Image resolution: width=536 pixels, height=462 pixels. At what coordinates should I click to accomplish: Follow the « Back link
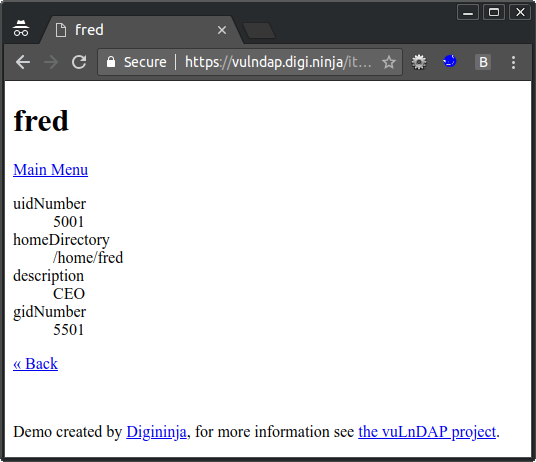tap(36, 363)
